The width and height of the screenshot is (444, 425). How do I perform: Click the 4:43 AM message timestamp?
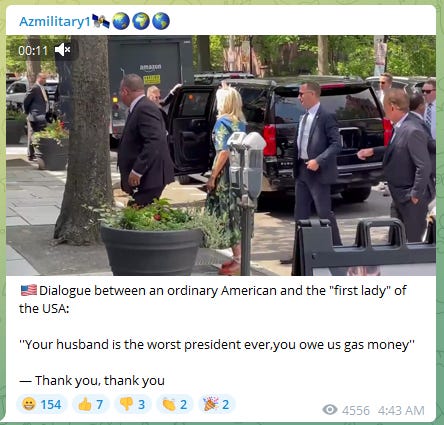(401, 410)
